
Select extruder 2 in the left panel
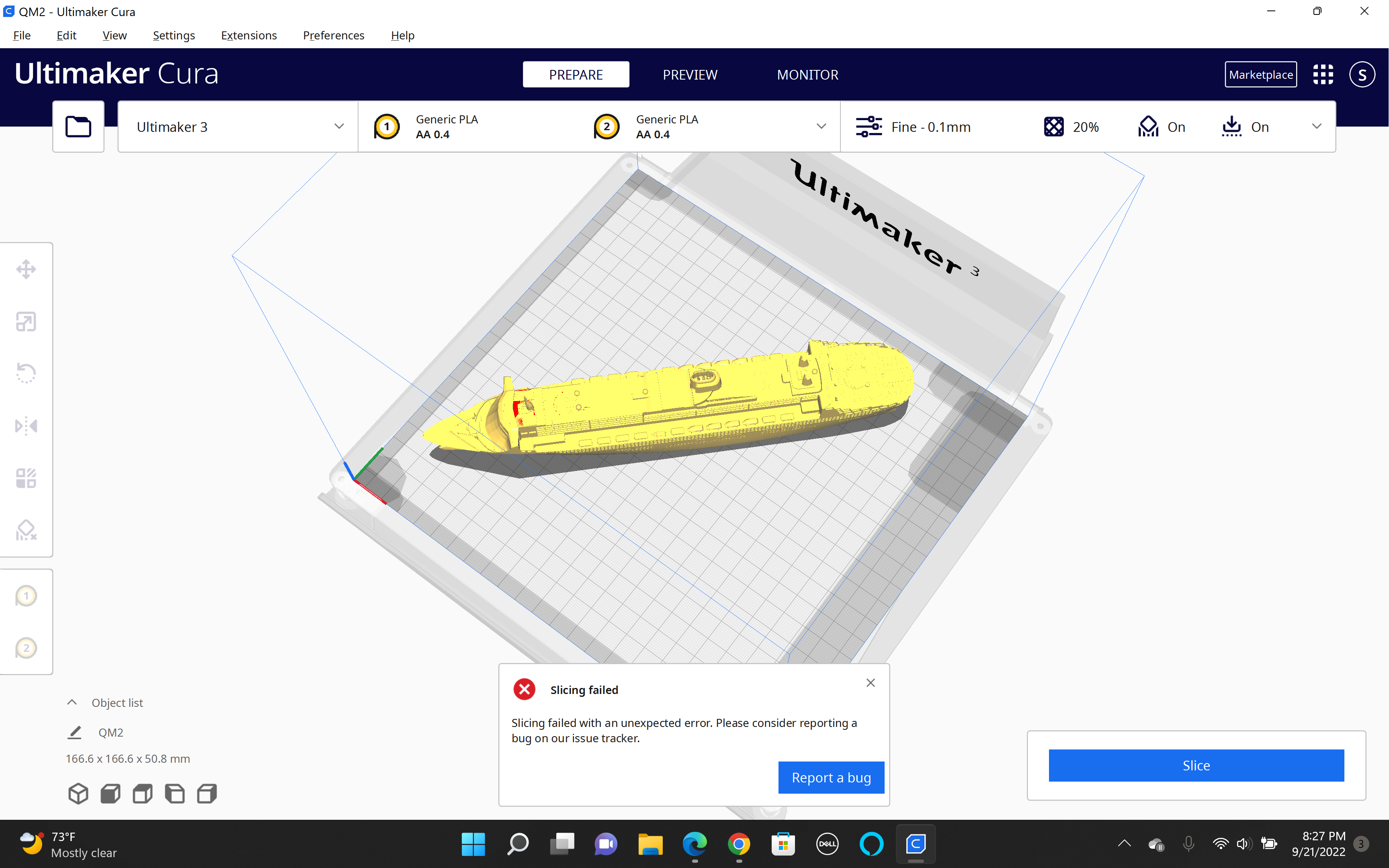pyautogui.click(x=27, y=647)
